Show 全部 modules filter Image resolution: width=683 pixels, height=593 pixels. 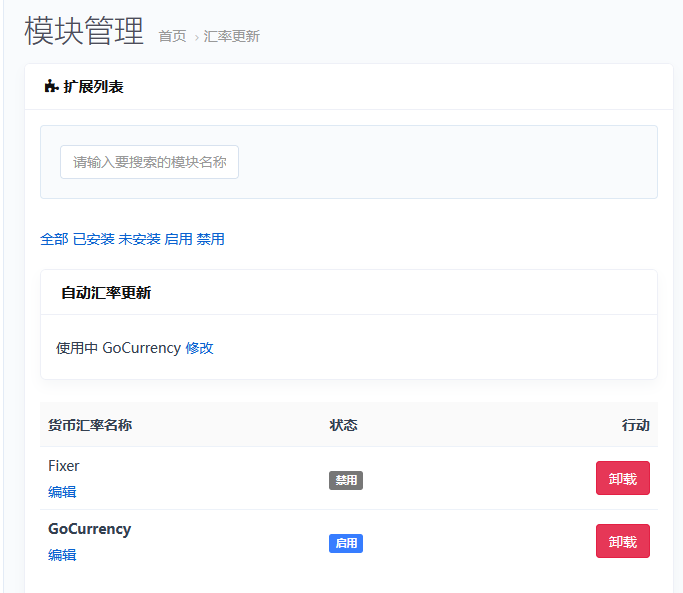pos(54,239)
